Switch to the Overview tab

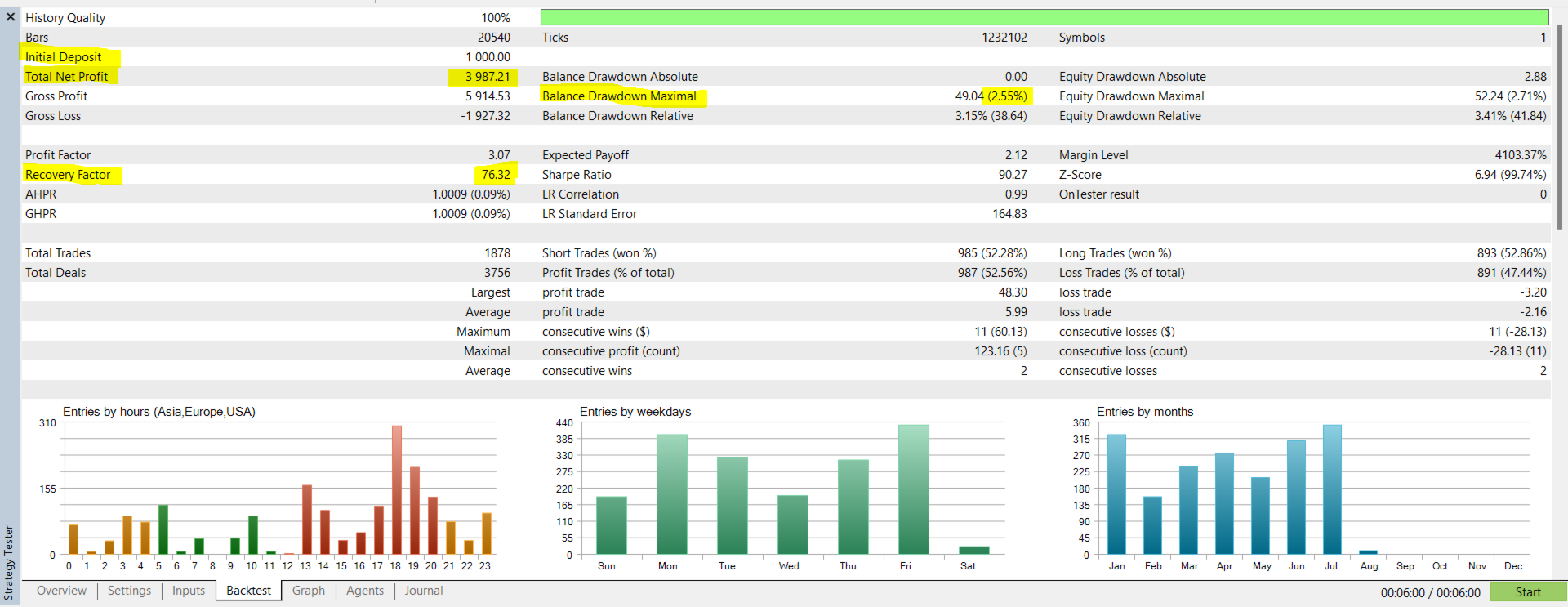coord(61,591)
